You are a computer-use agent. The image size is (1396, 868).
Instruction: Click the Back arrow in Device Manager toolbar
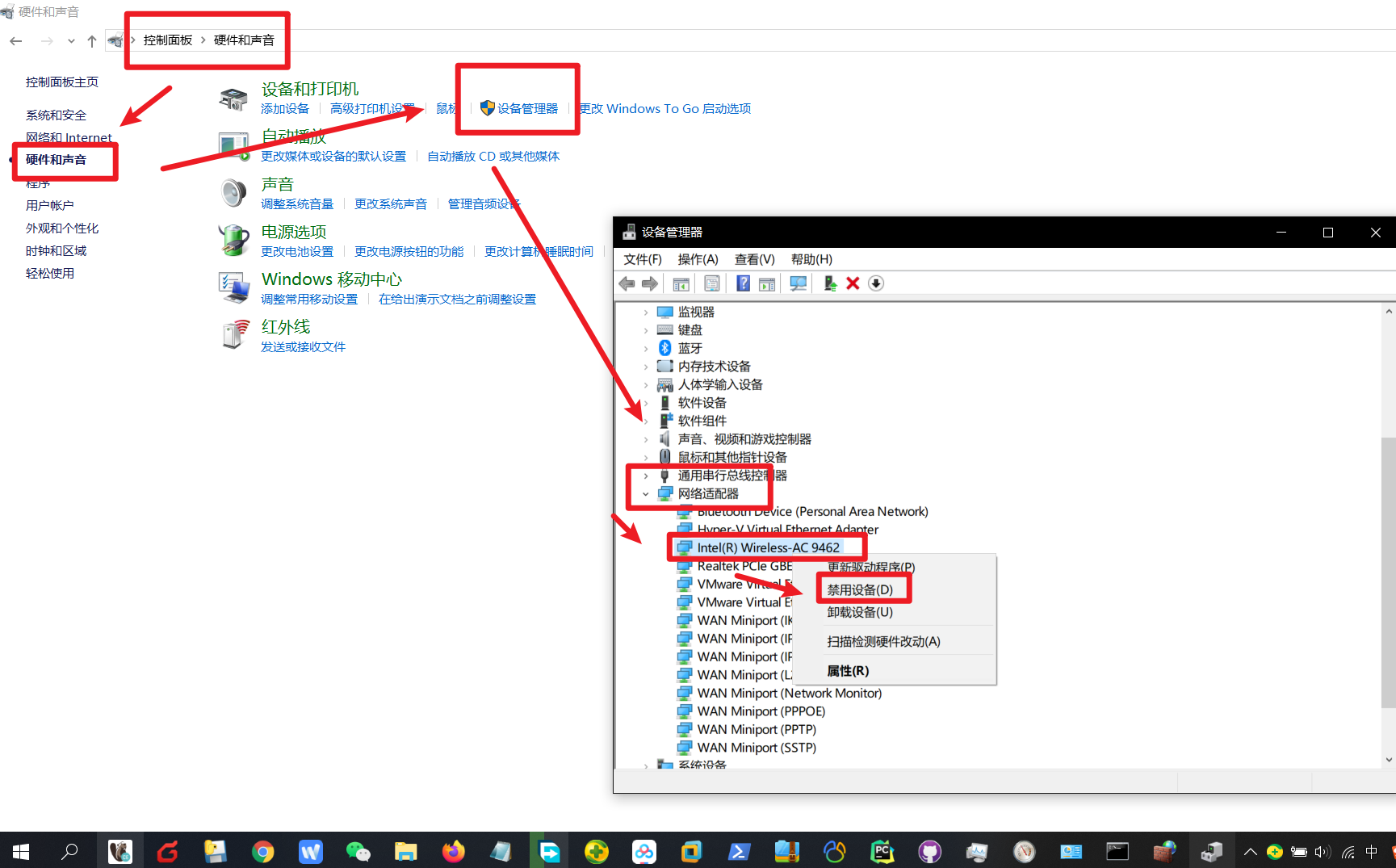[x=627, y=283]
